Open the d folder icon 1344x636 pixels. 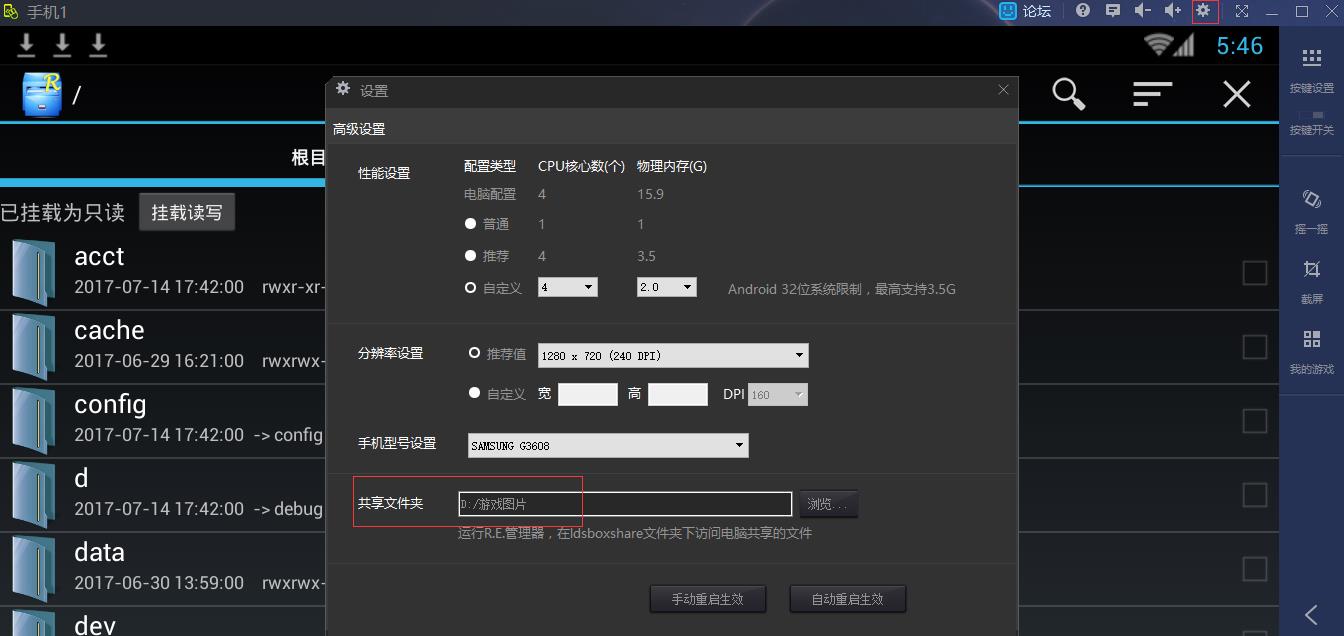pyautogui.click(x=33, y=494)
